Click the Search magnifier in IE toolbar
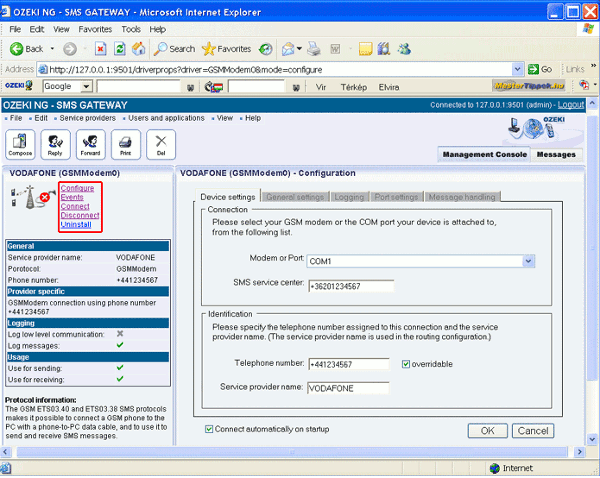Screen dimensions: 600x478 (174, 49)
